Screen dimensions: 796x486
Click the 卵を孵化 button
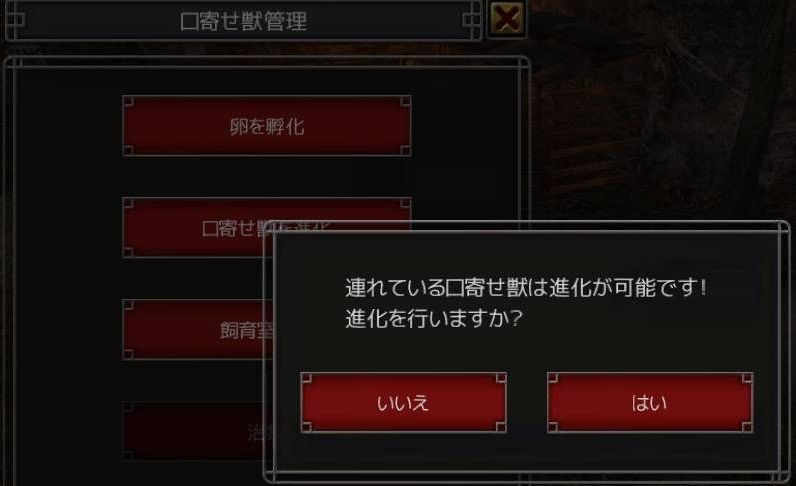click(267, 125)
